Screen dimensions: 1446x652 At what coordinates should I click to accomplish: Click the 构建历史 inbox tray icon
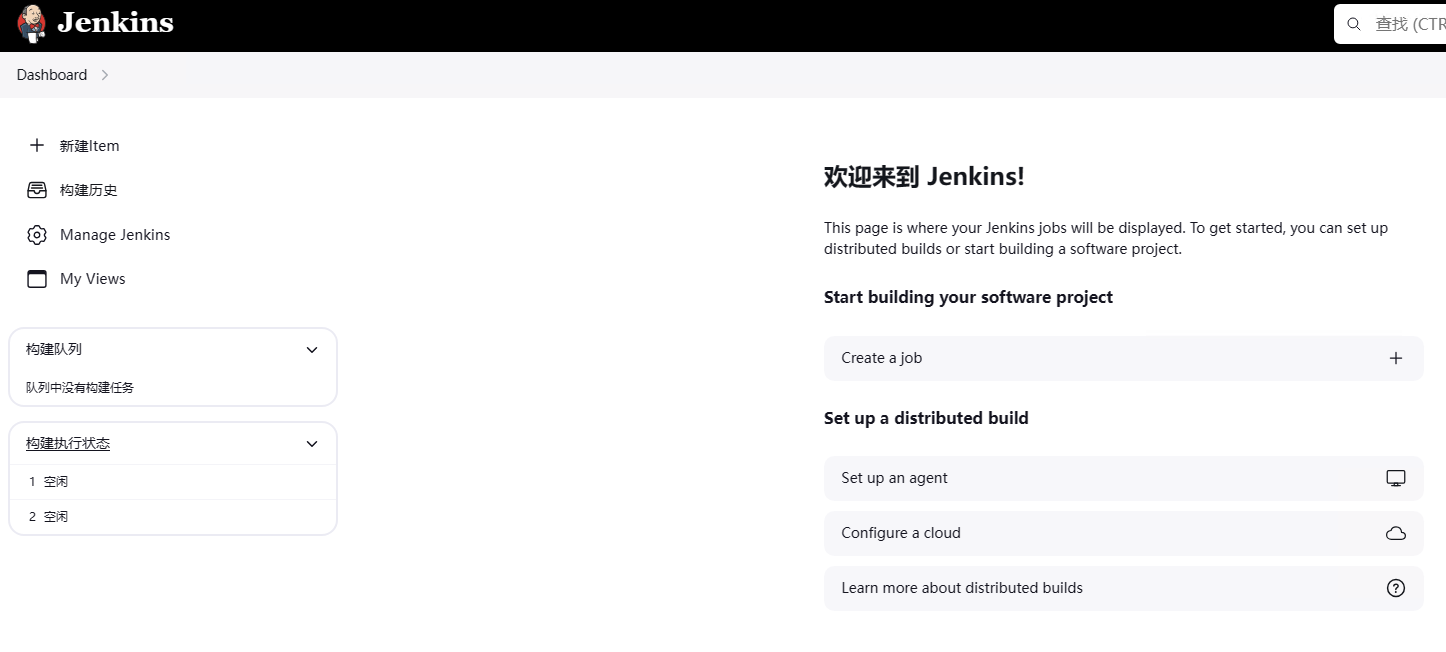point(37,190)
